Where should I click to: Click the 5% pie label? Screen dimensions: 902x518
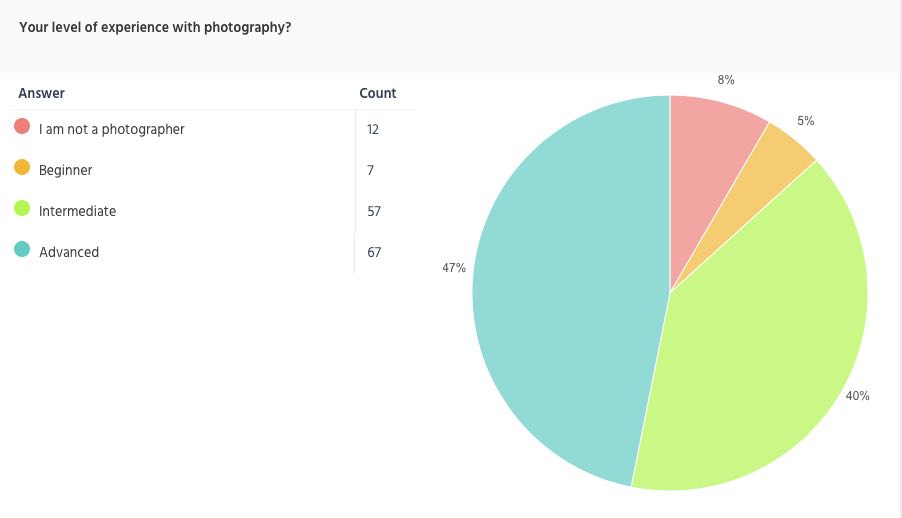pyautogui.click(x=805, y=121)
